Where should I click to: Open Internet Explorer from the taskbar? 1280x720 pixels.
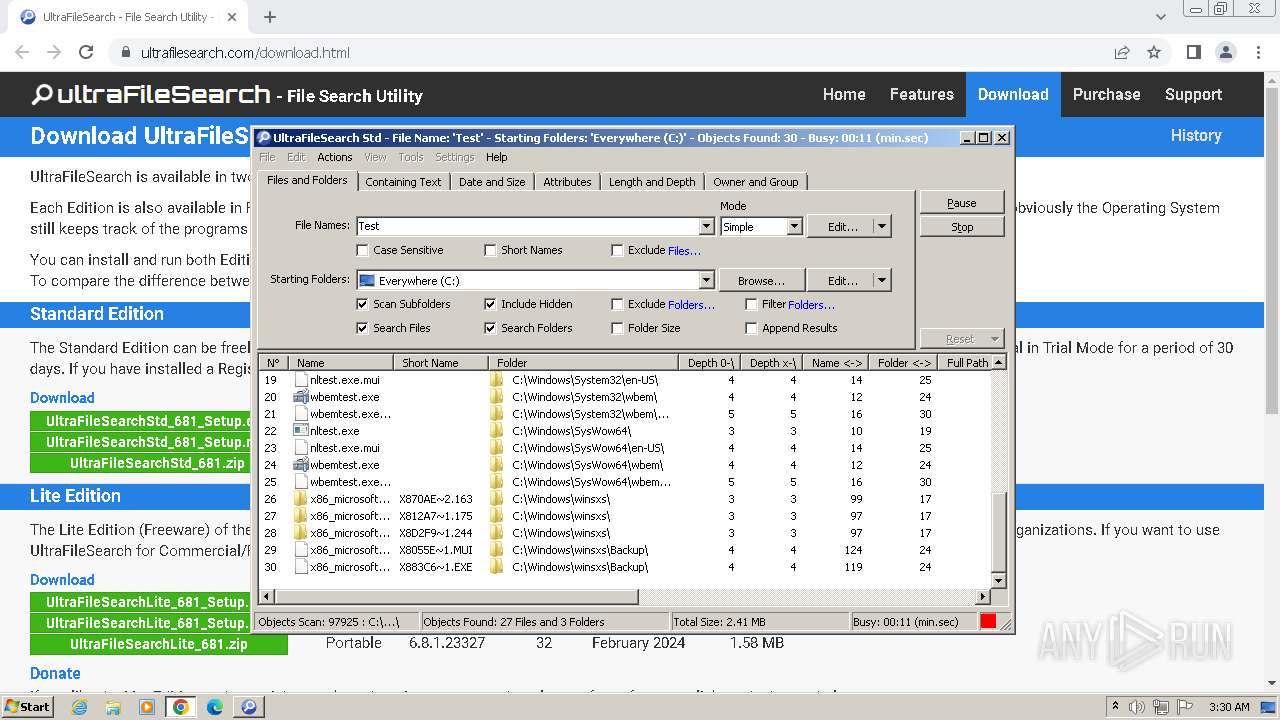coord(79,707)
